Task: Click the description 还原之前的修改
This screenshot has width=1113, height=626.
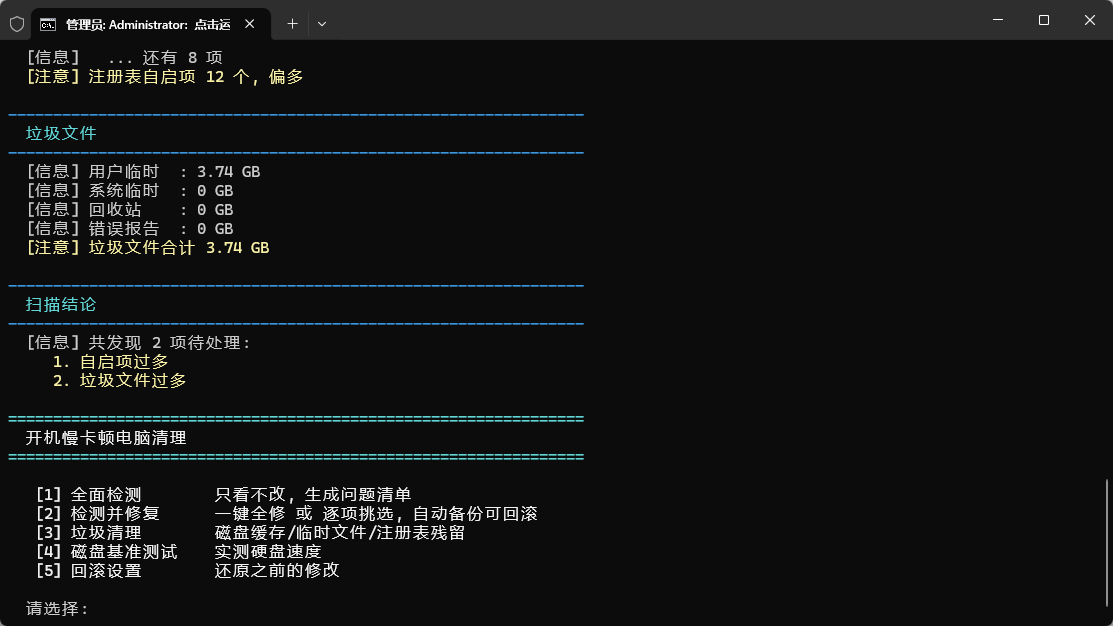Action: (x=277, y=571)
